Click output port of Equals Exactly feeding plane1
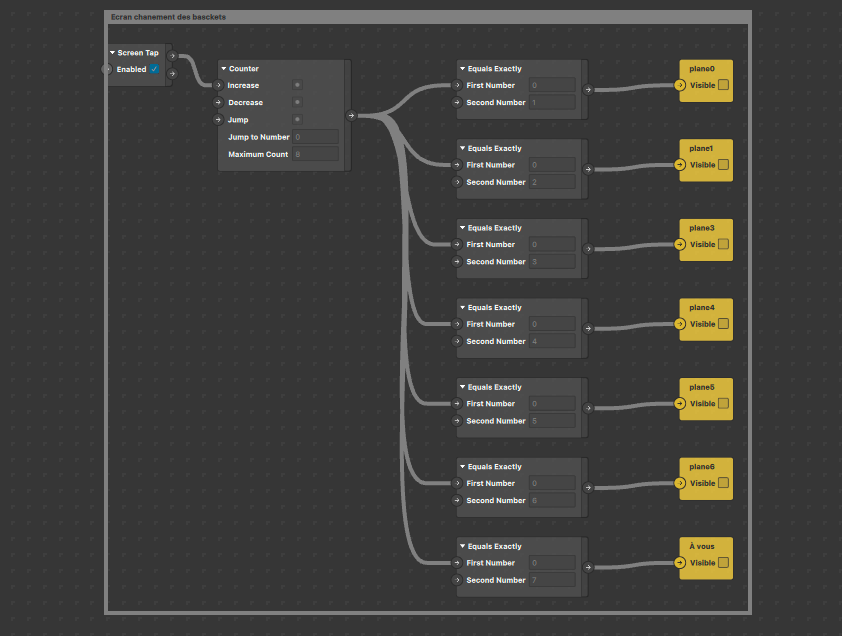Viewport: 842px width, 636px height. point(588,169)
